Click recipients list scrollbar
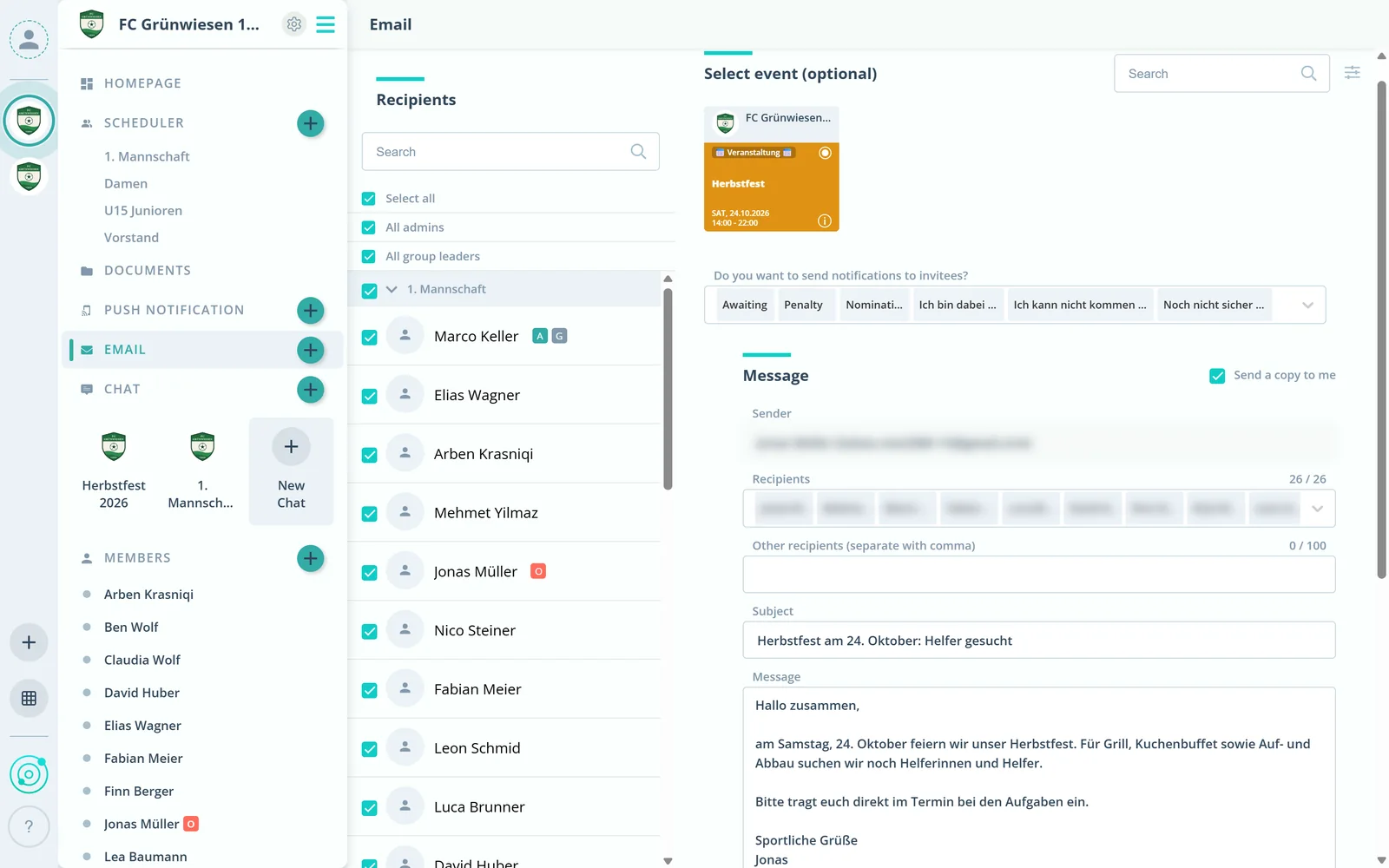 (x=668, y=389)
